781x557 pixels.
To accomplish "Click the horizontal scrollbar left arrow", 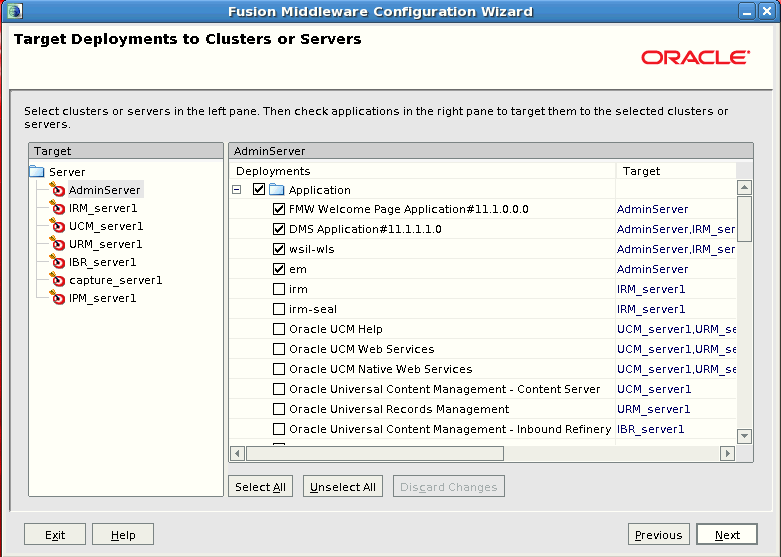I will (238, 453).
